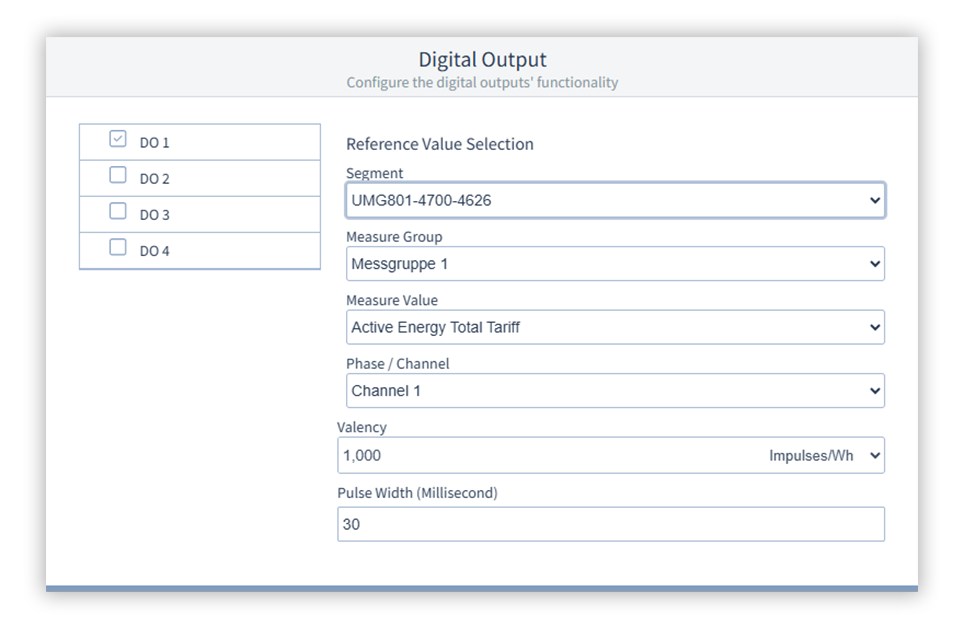Tick the DO 3 checkbox

[x=118, y=212]
